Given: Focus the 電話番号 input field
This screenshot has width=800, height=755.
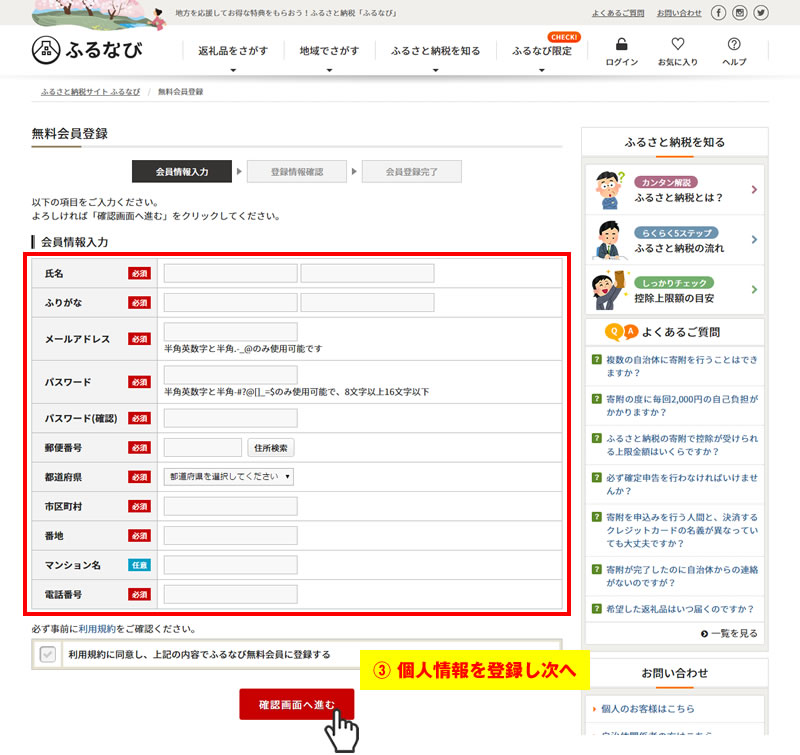Looking at the screenshot, I should 231,594.
